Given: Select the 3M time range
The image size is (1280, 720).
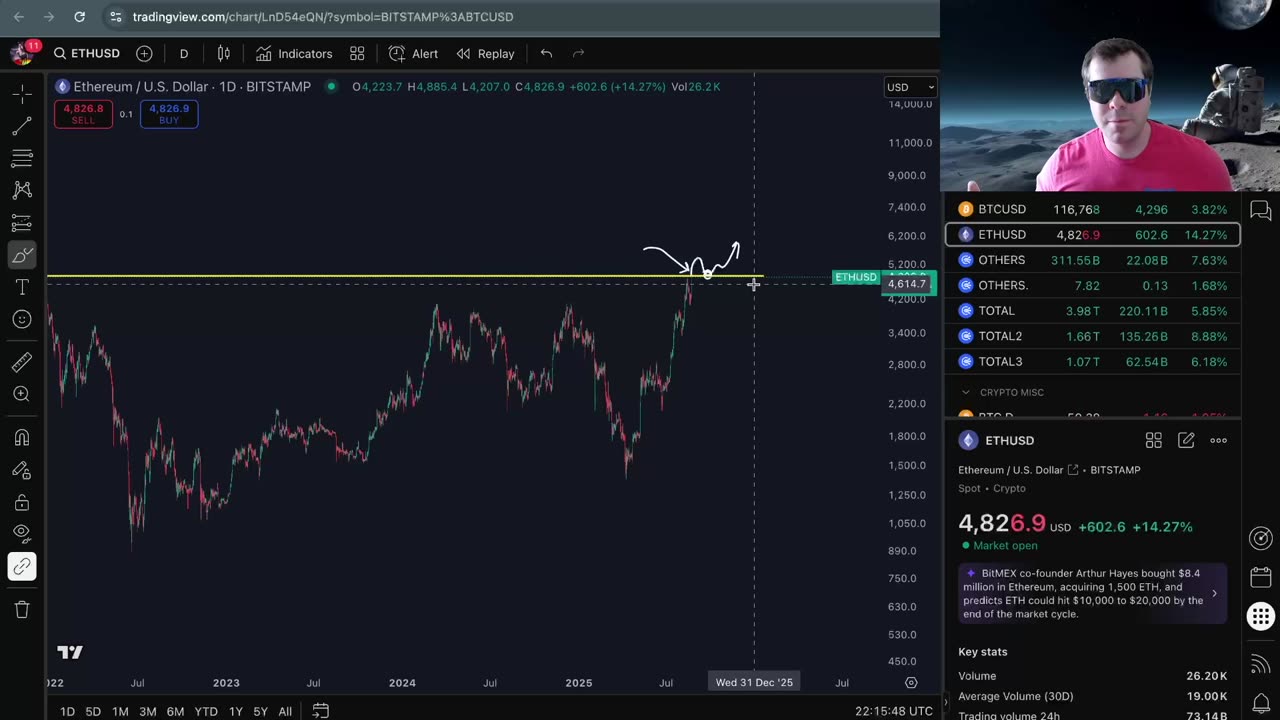Looking at the screenshot, I should 147,711.
